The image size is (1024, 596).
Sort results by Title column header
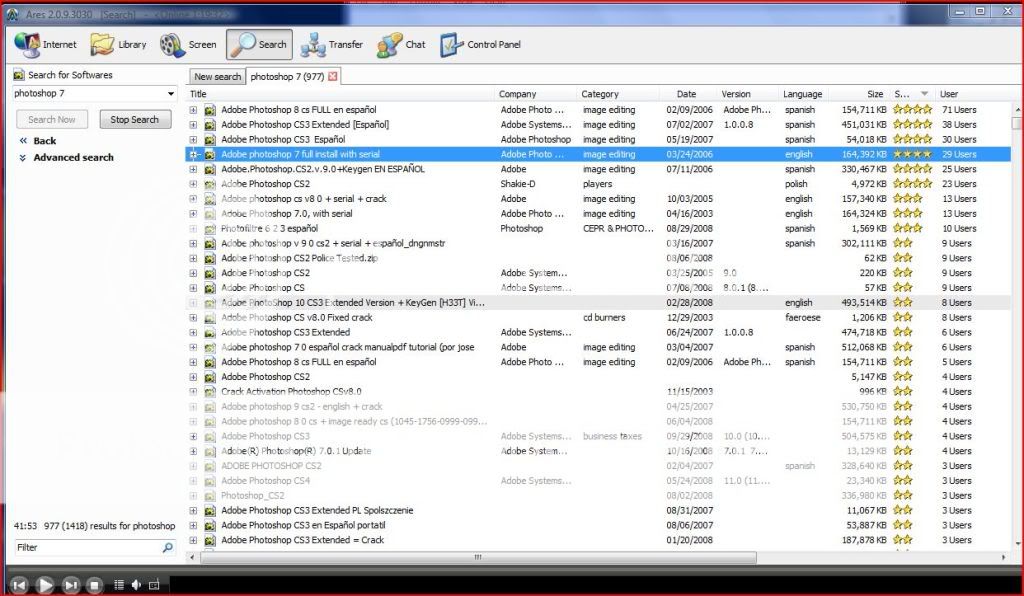click(x=340, y=94)
